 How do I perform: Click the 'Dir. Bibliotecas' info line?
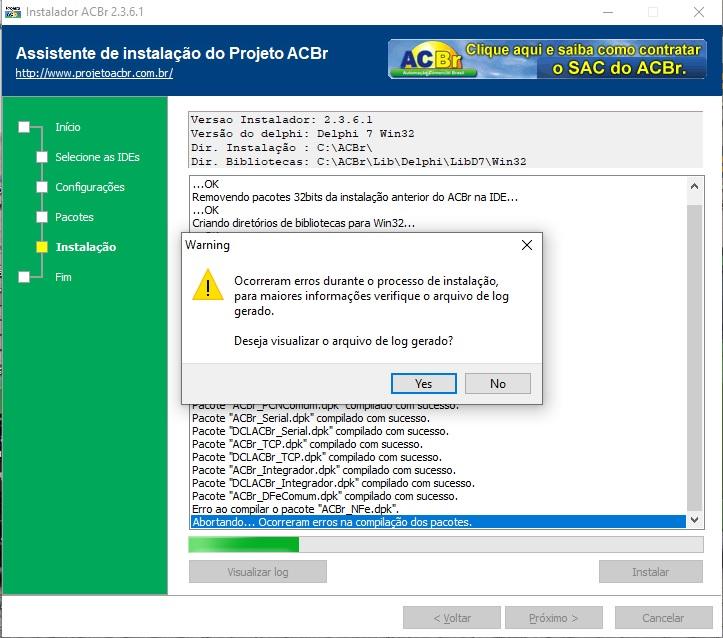pyautogui.click(x=358, y=162)
